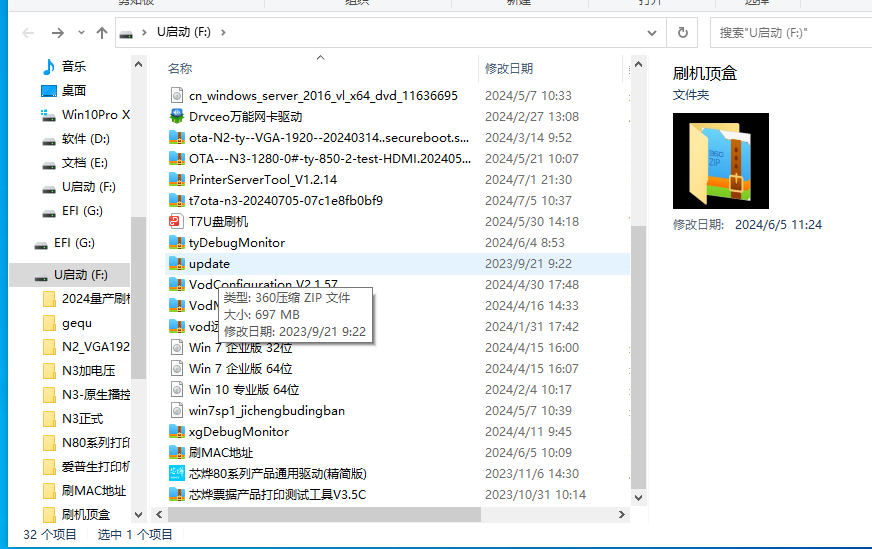
Task: Open the recent locations dropdown arrow
Action: [x=80, y=33]
